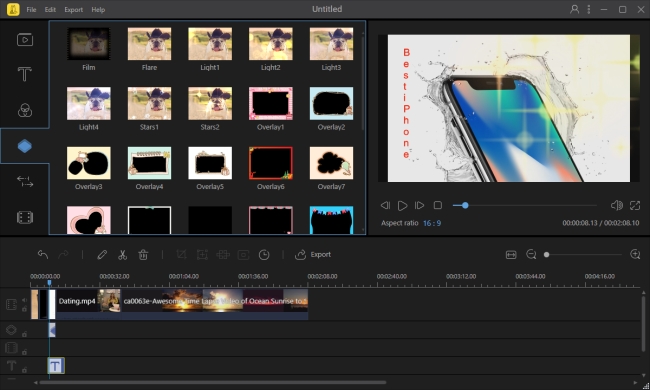This screenshot has width=650, height=390.
Task: Select the Overlay6 red frame thumbnail
Action: [x=271, y=163]
